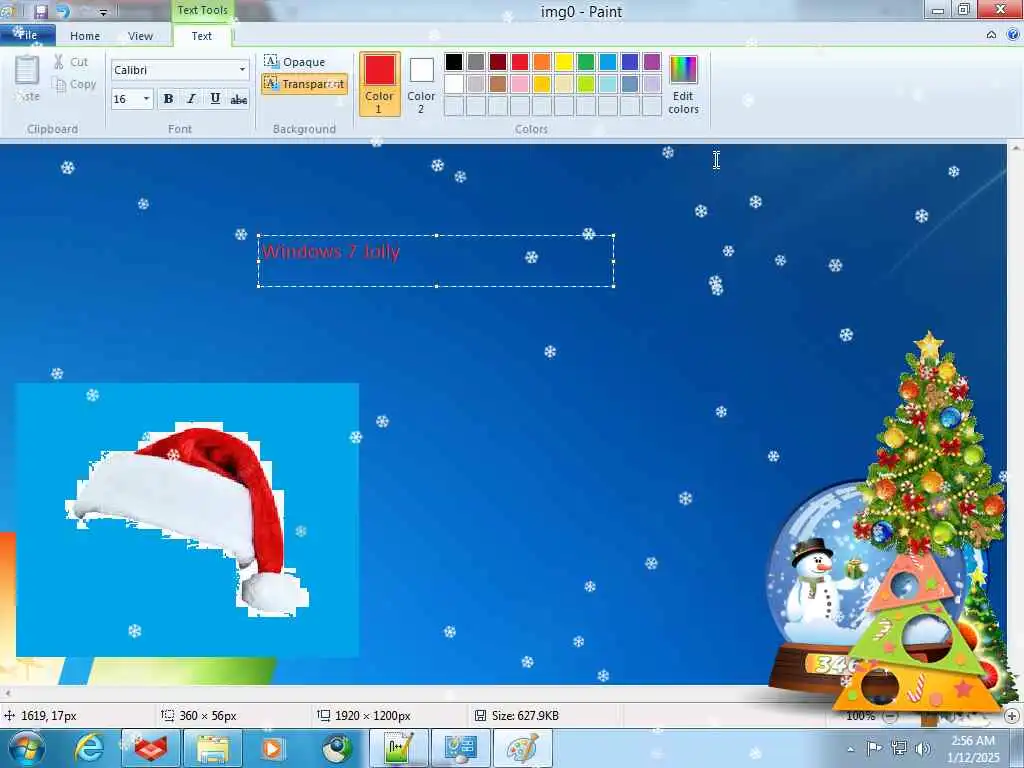Select Color 2 background button
The image size is (1024, 768).
pos(421,84)
